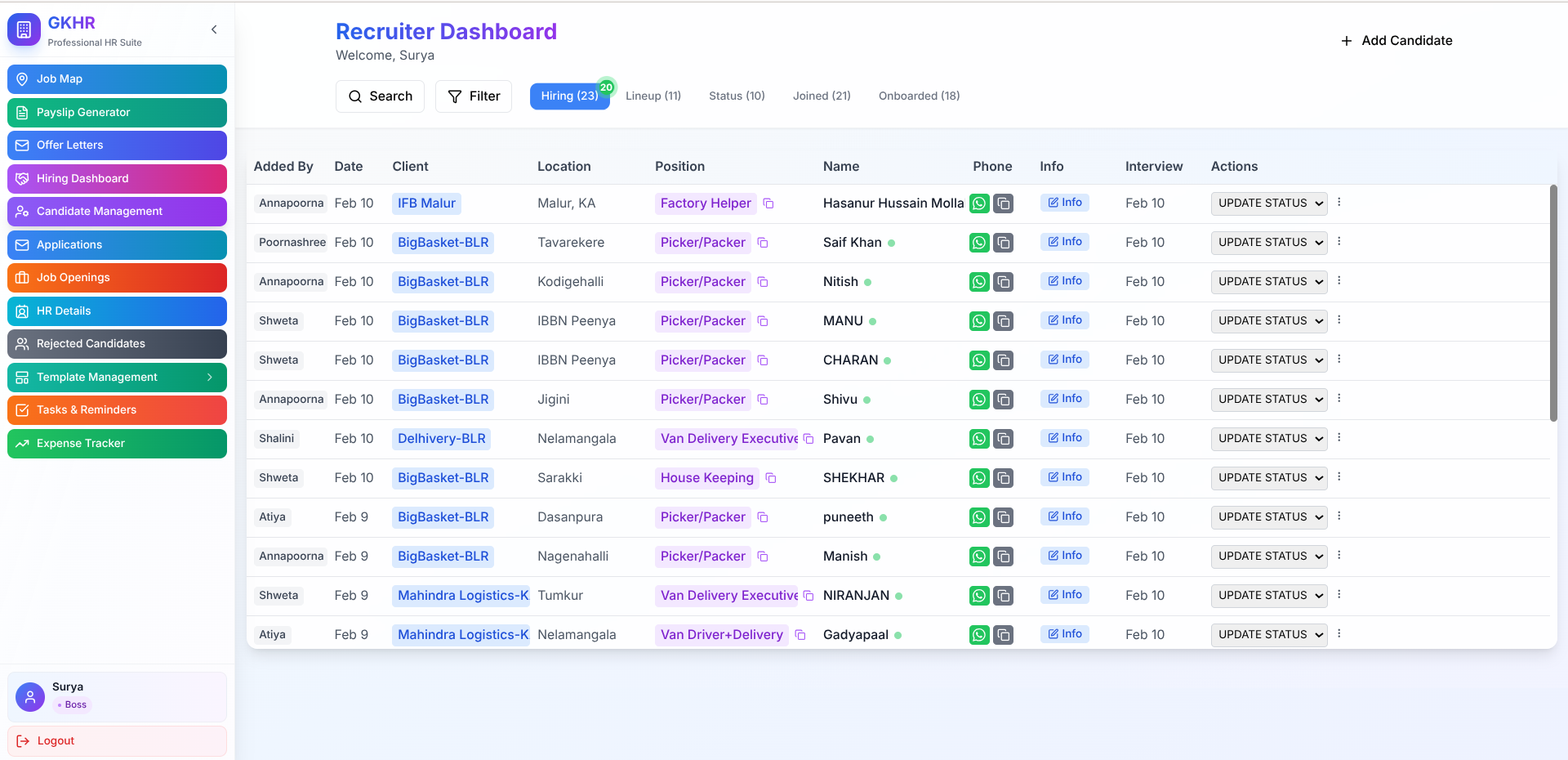
Task: Open Update Status dropdown for puneeth
Action: point(1268,517)
